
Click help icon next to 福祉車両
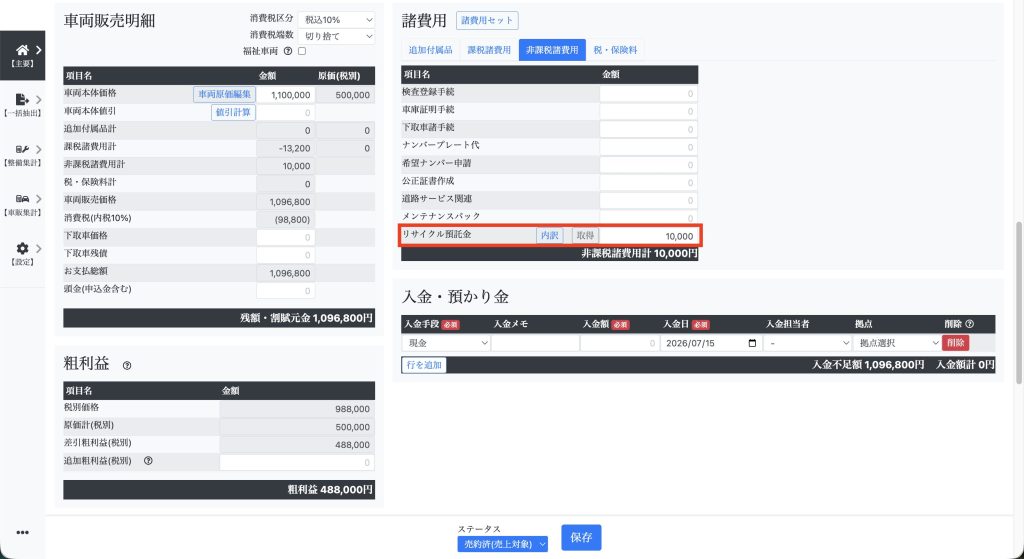click(x=288, y=51)
